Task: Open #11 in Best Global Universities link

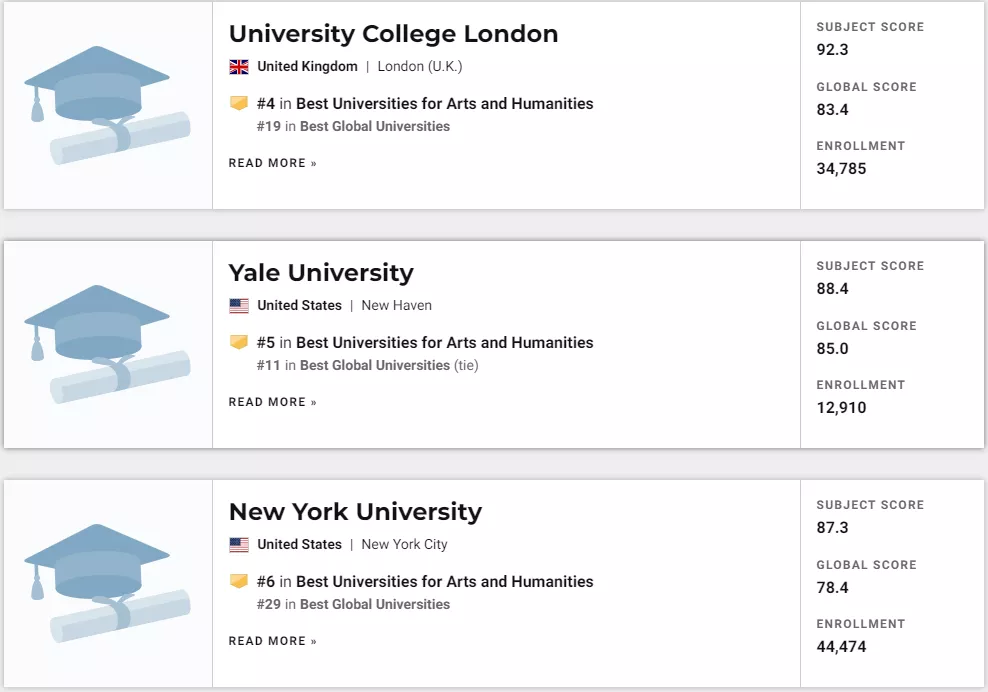Action: (x=353, y=365)
